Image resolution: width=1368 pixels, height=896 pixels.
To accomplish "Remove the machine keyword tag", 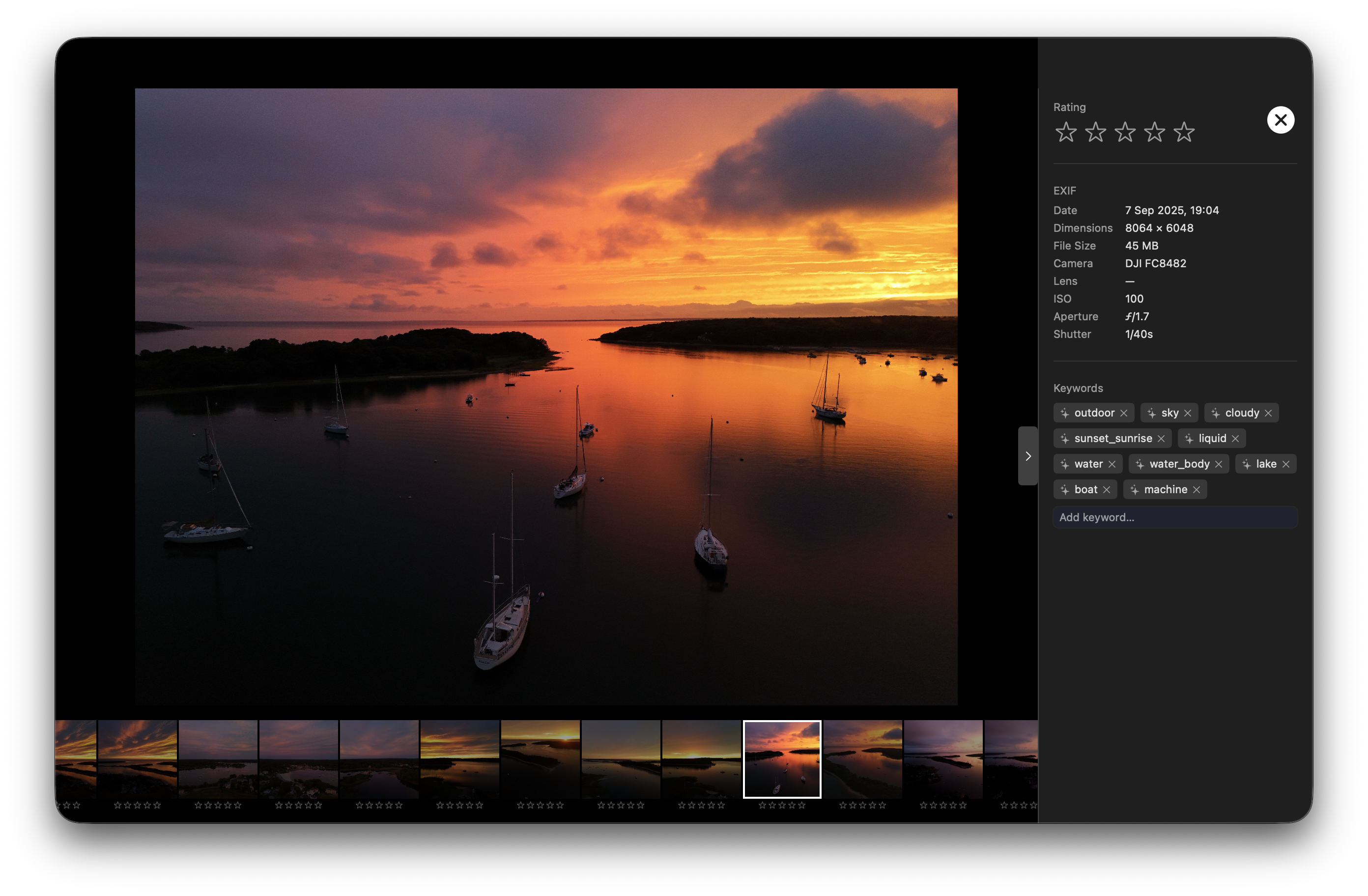I will [1196, 490].
